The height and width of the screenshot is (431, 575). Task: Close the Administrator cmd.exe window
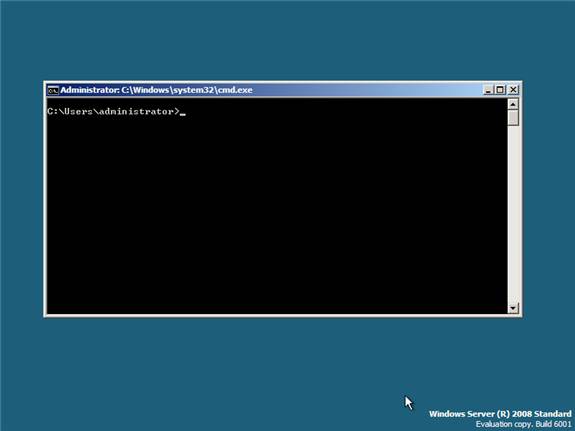point(513,90)
